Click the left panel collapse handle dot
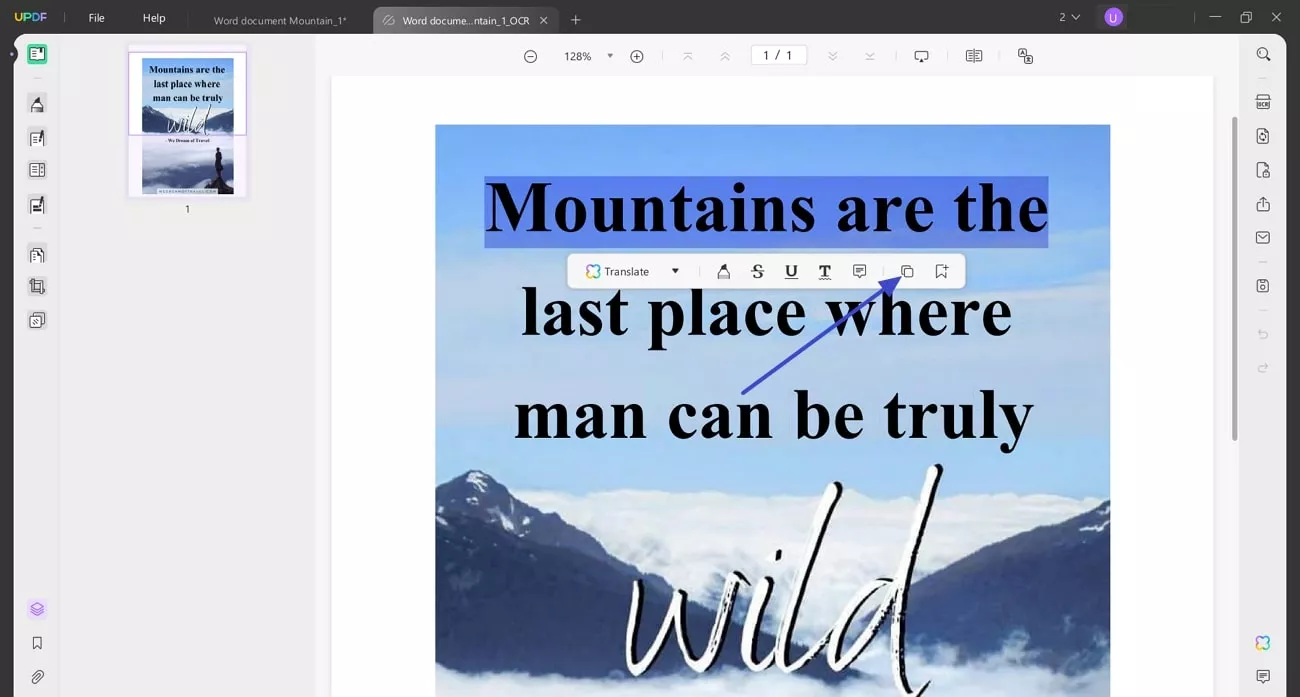 14,54
